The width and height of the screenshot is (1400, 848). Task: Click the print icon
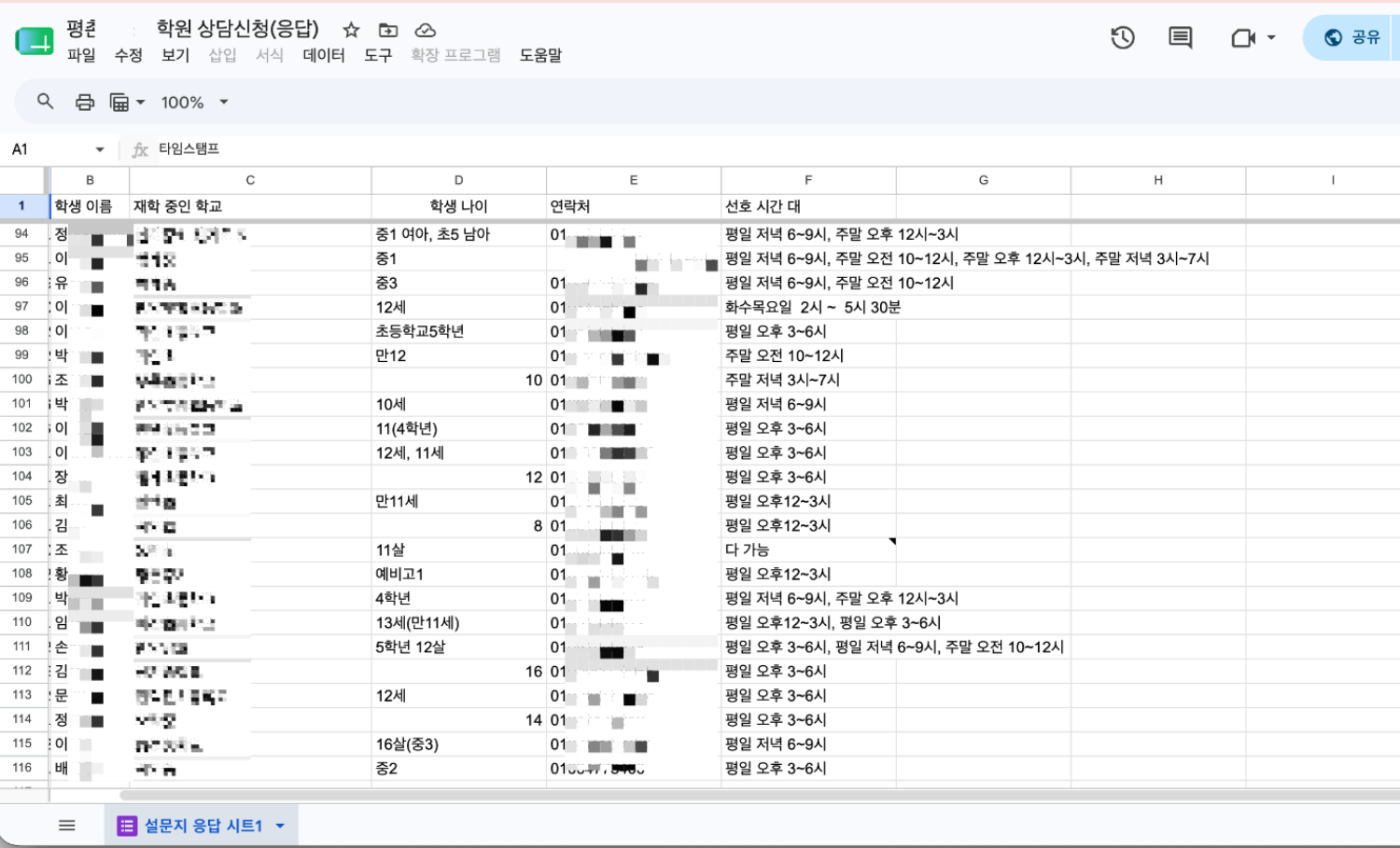pyautogui.click(x=85, y=102)
